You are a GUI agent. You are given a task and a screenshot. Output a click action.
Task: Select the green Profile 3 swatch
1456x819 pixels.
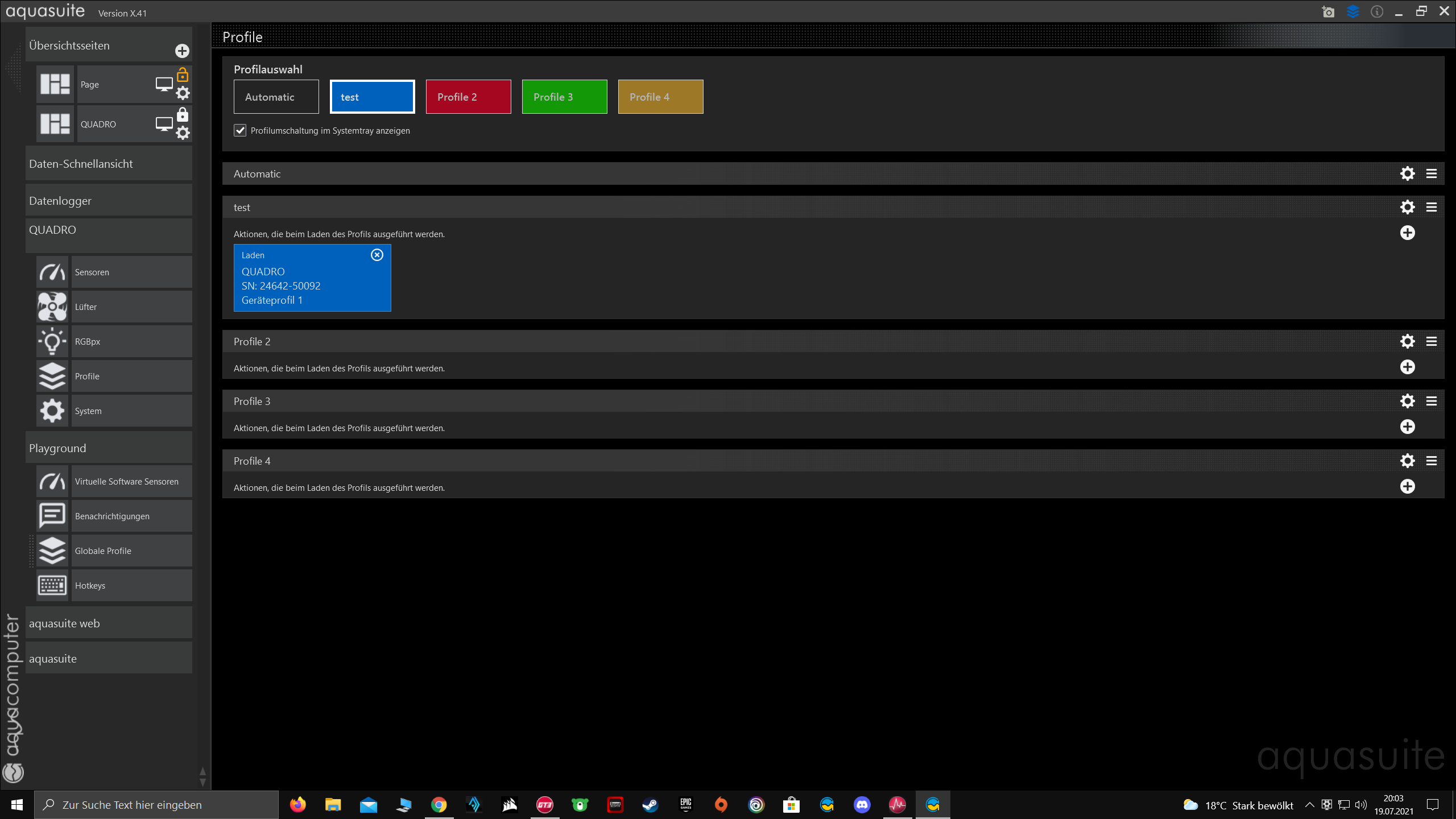tap(564, 97)
